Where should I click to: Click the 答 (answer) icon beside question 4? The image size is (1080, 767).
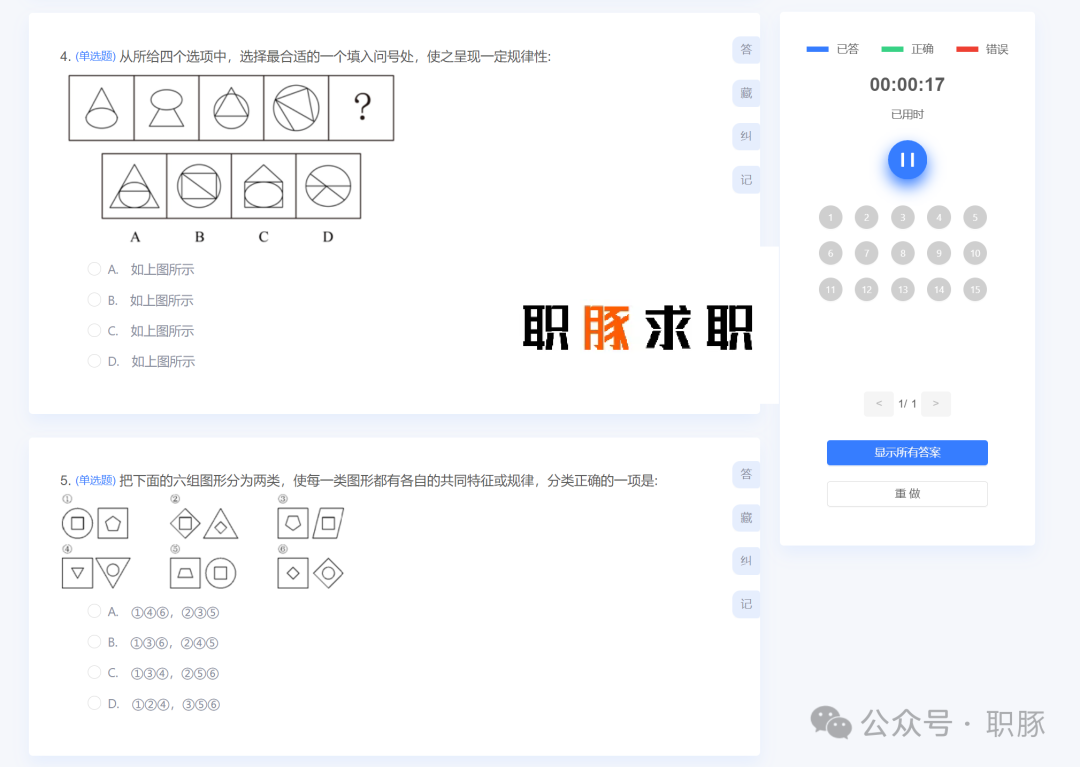(745, 49)
